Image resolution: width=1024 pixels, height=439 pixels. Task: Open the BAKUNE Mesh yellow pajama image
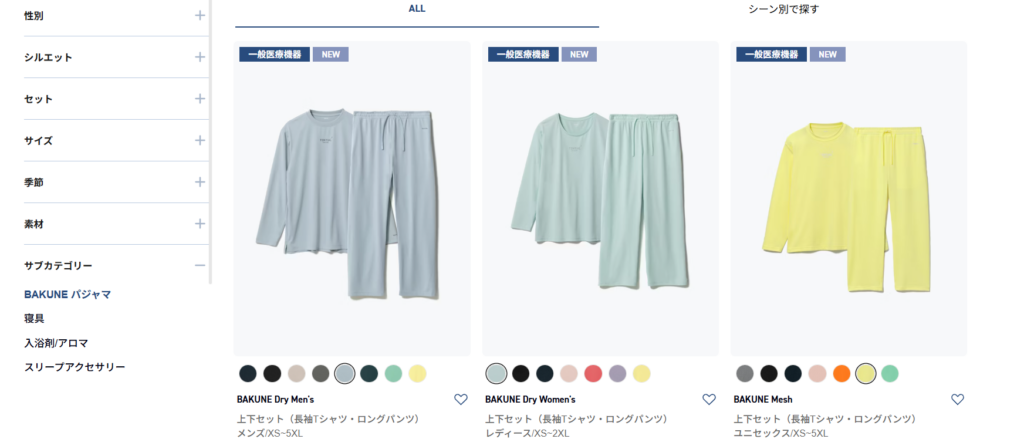click(x=848, y=200)
